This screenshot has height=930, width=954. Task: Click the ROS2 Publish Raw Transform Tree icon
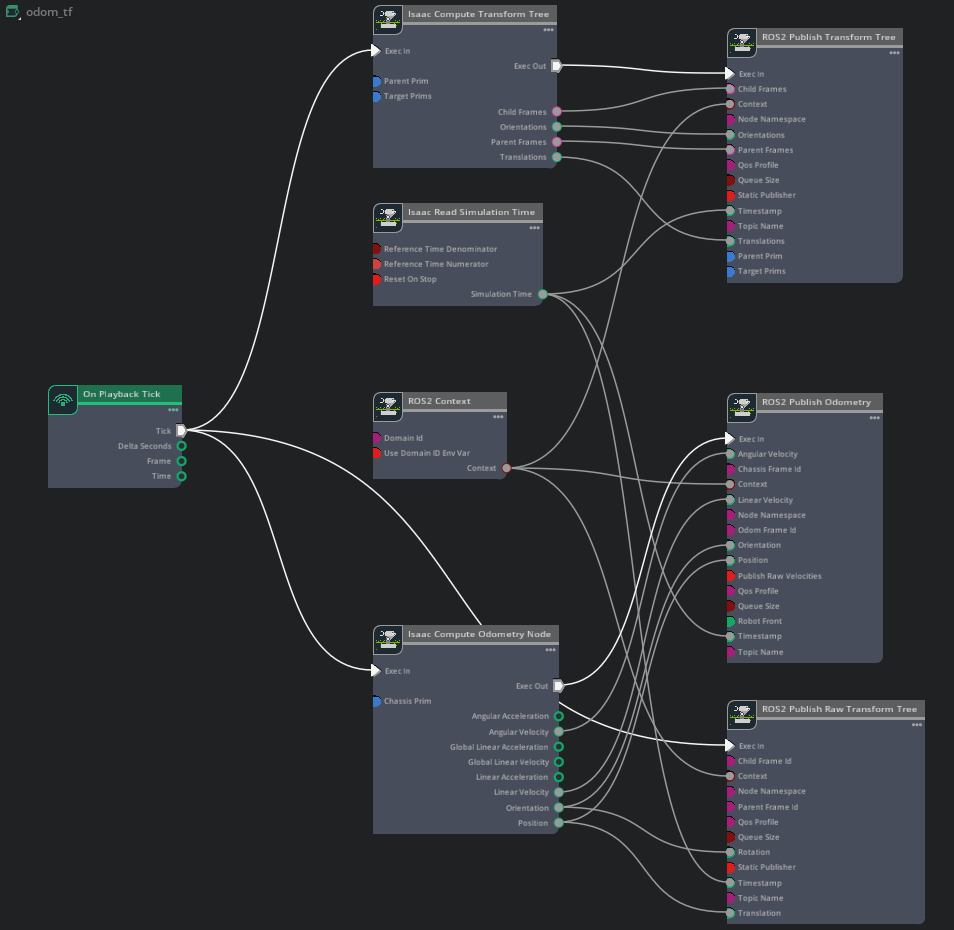[742, 715]
